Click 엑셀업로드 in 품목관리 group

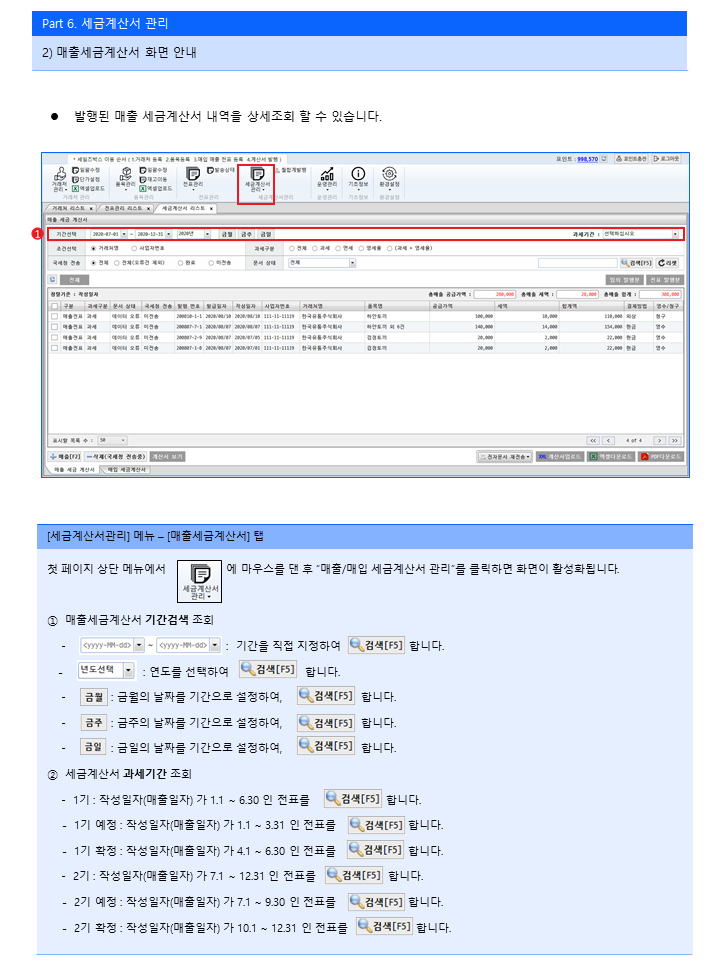coord(156,188)
